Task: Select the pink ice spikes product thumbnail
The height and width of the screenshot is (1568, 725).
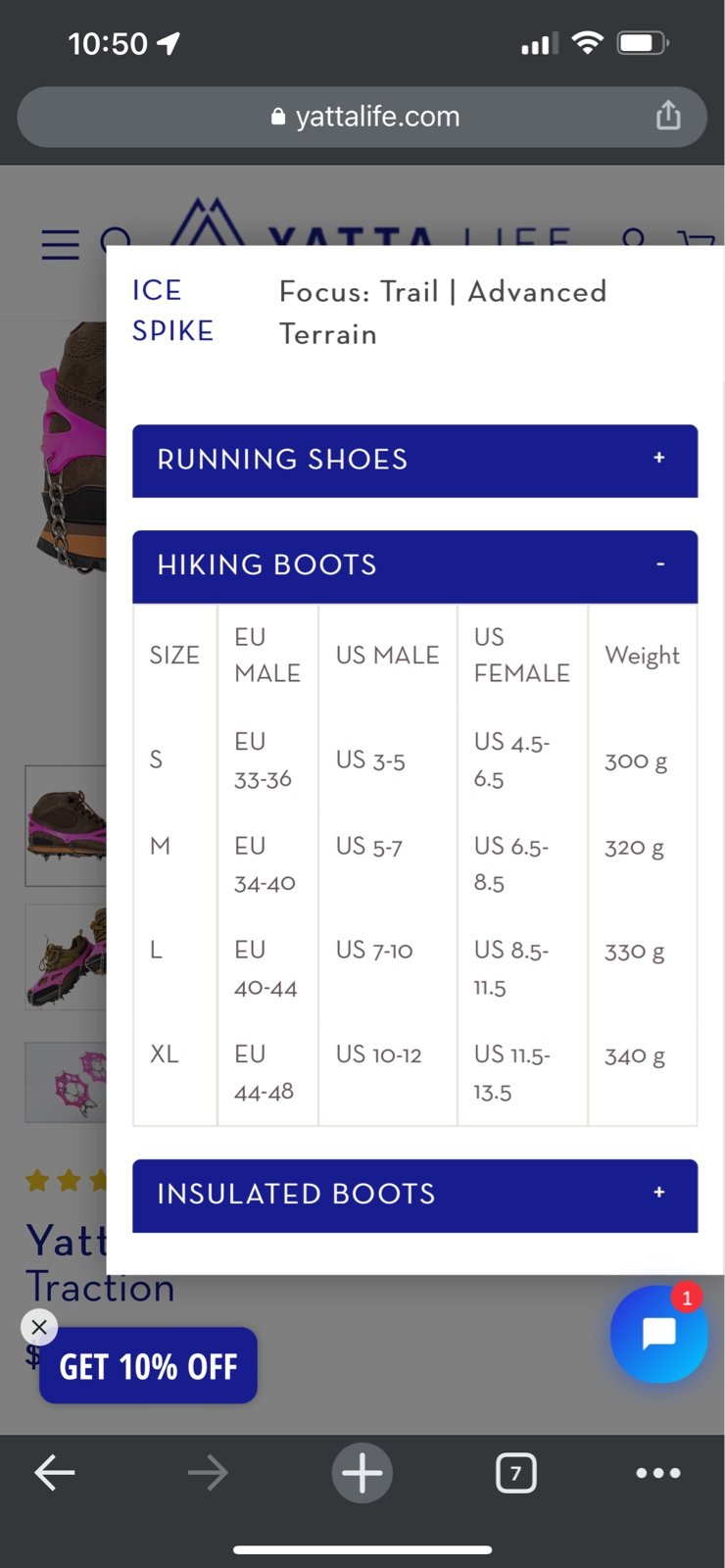Action: click(66, 1082)
